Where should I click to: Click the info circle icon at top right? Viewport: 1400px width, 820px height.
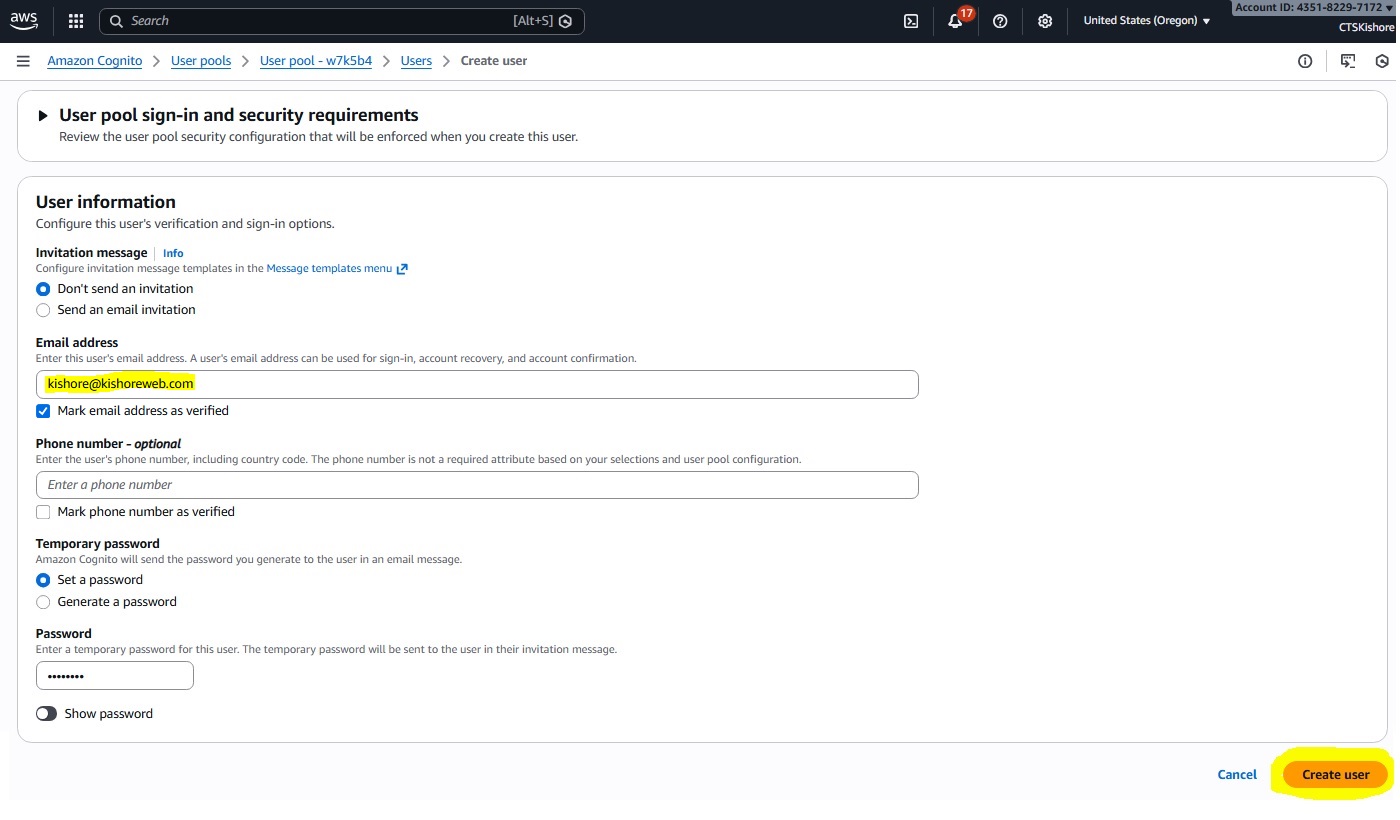[x=1305, y=61]
